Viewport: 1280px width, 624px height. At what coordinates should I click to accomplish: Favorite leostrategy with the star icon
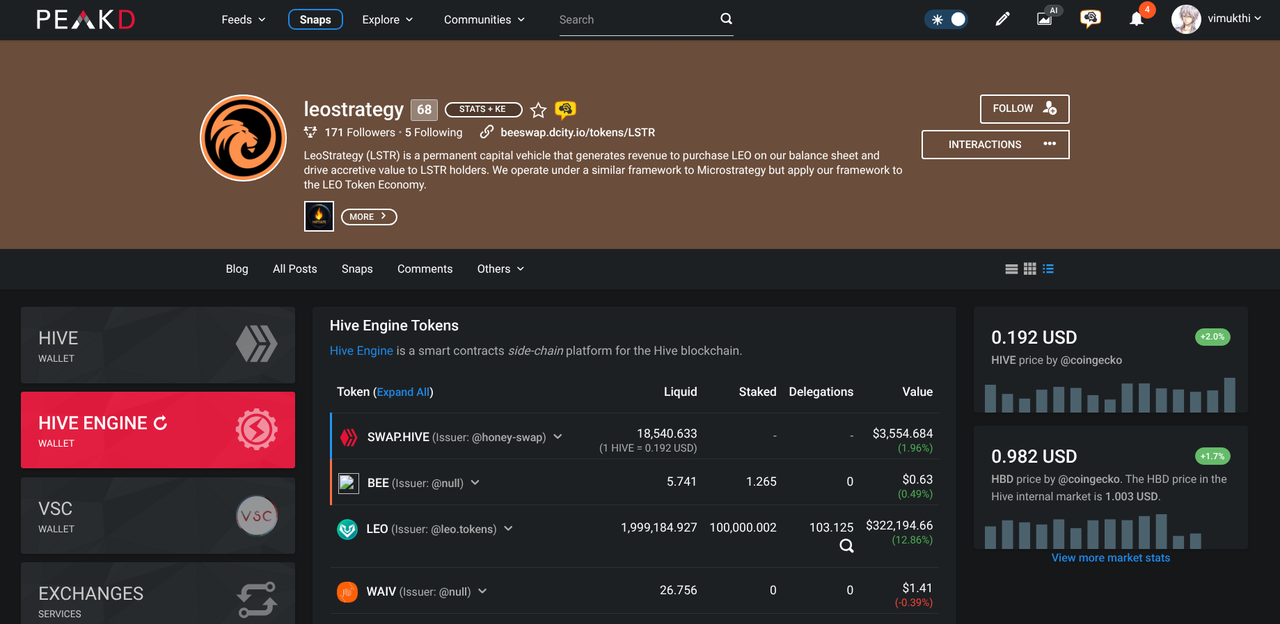(x=538, y=110)
